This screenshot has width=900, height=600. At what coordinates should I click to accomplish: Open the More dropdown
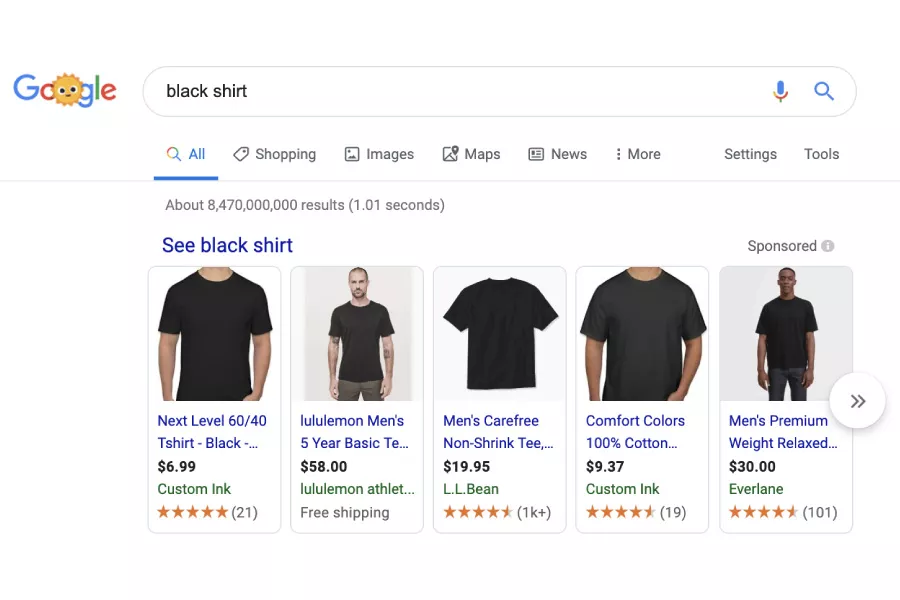click(x=637, y=154)
